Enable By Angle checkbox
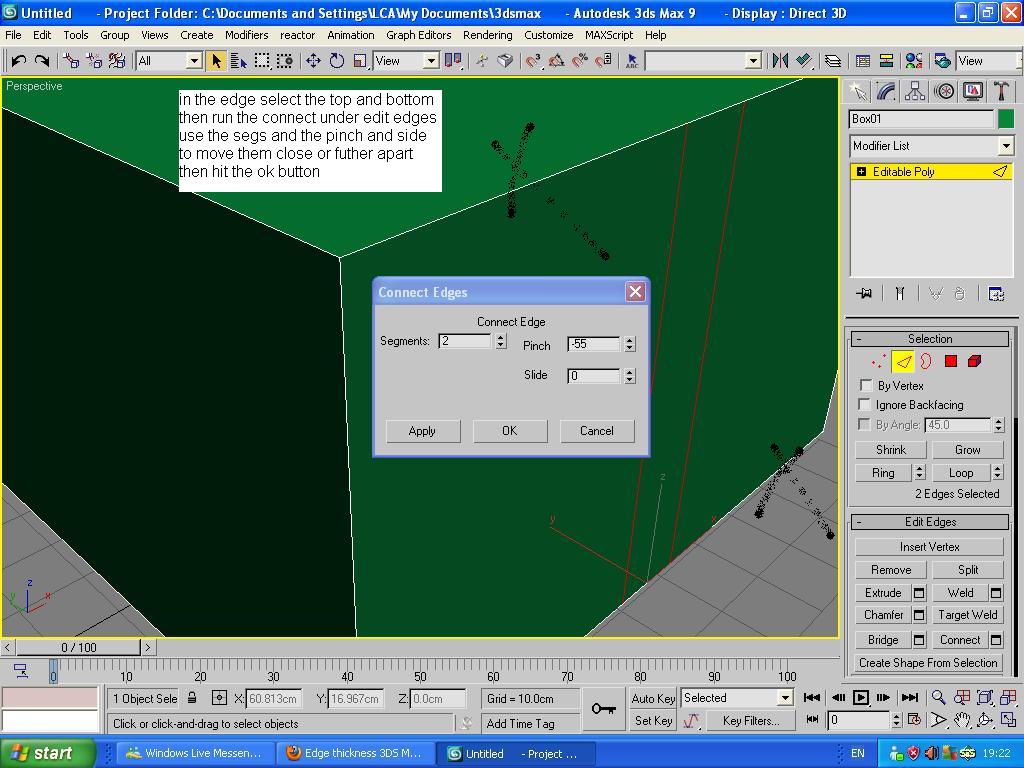 click(865, 424)
